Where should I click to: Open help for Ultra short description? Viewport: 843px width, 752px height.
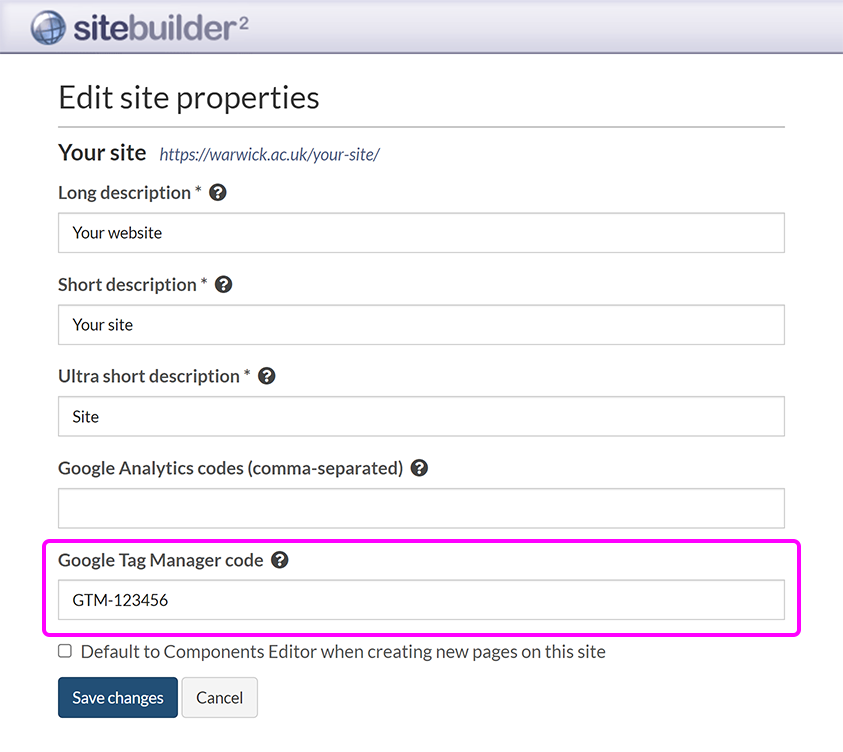pyautogui.click(x=266, y=376)
